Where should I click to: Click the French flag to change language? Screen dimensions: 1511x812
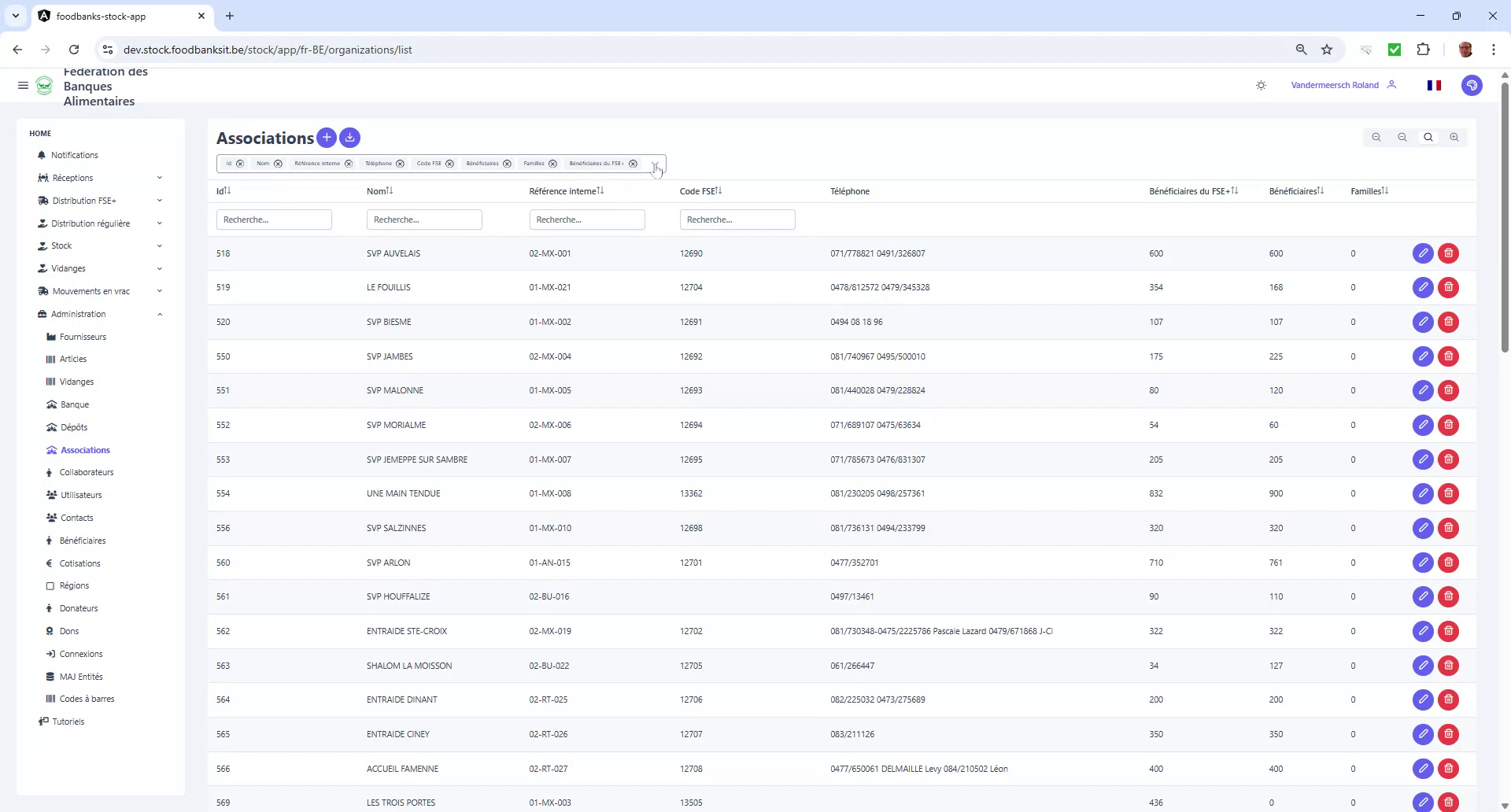(1434, 85)
